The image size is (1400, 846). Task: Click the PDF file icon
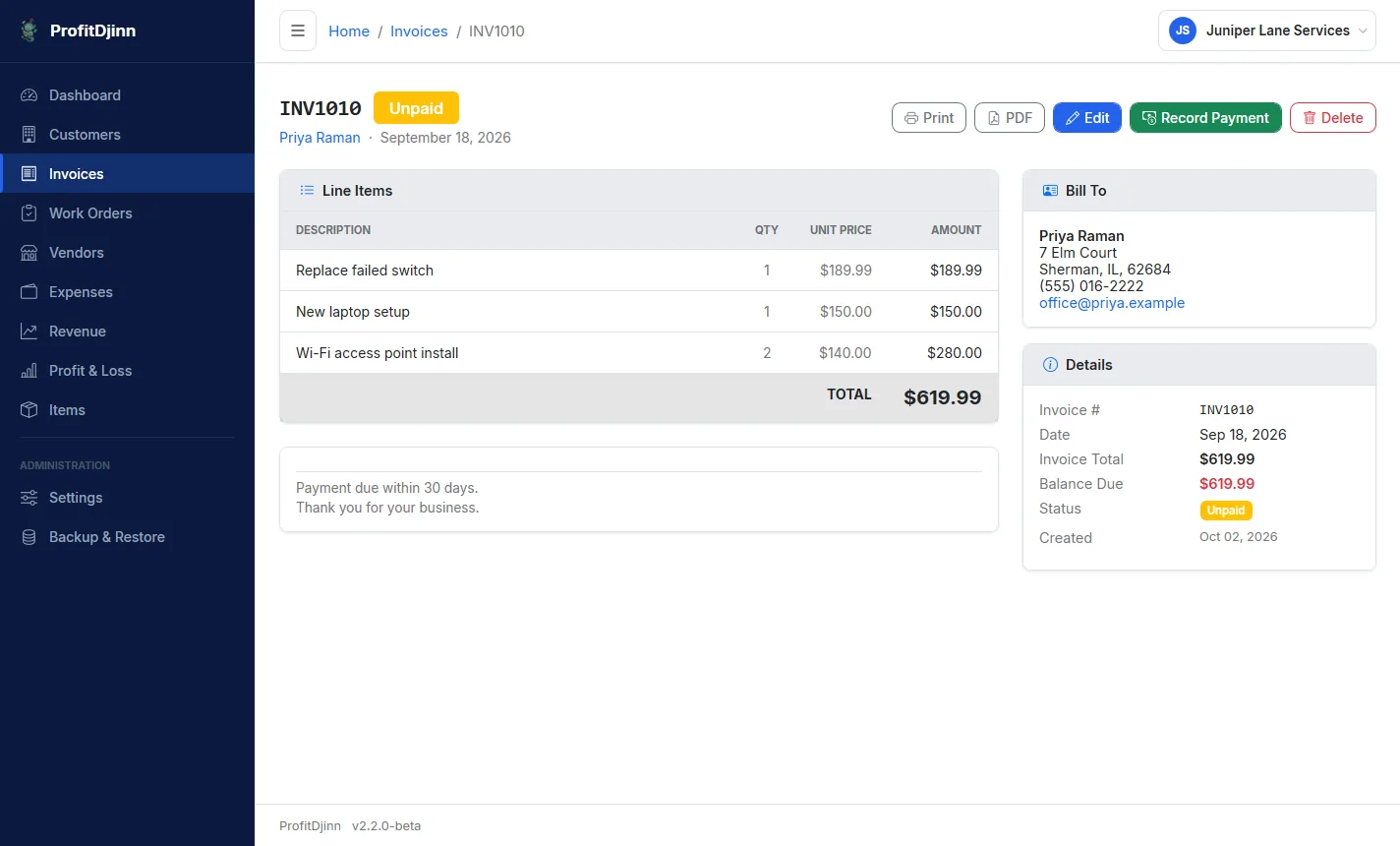click(x=994, y=118)
